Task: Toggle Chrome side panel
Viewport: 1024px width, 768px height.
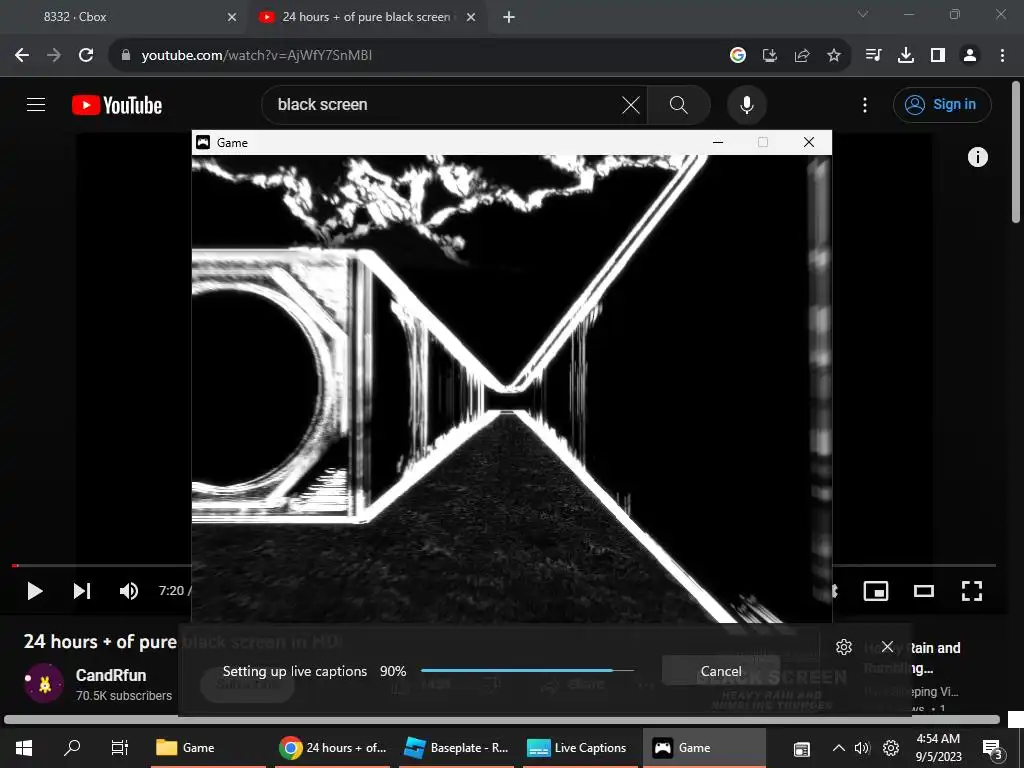Action: click(x=938, y=56)
